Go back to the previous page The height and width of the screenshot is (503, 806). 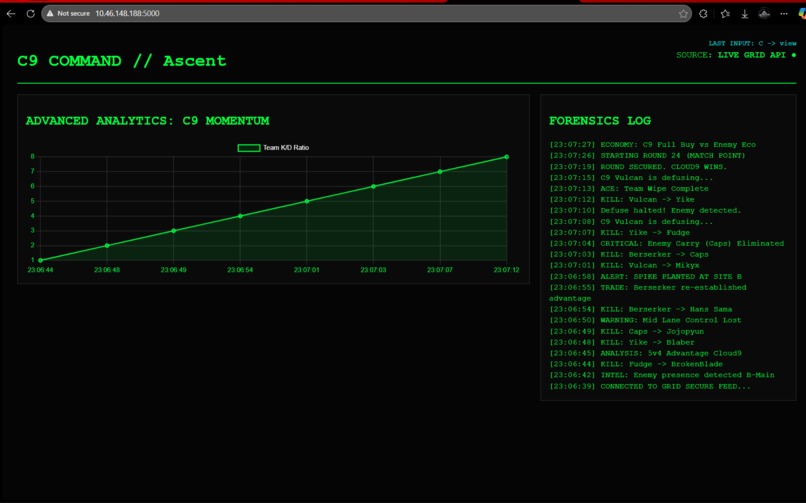[11, 14]
